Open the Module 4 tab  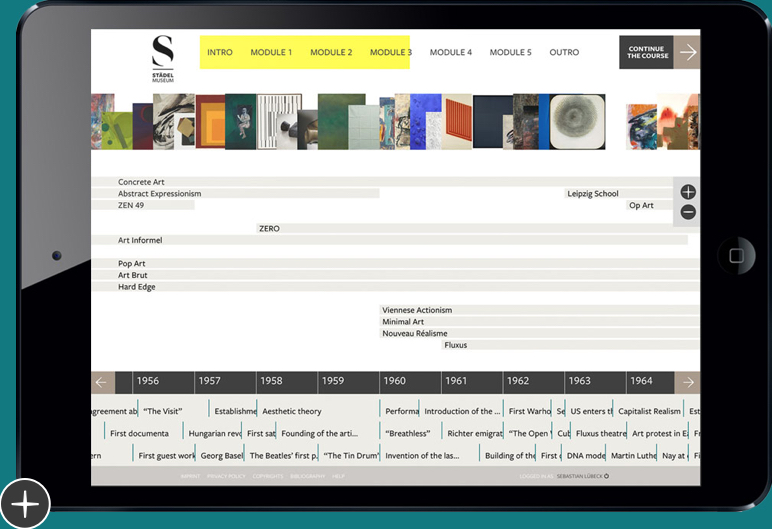[450, 52]
